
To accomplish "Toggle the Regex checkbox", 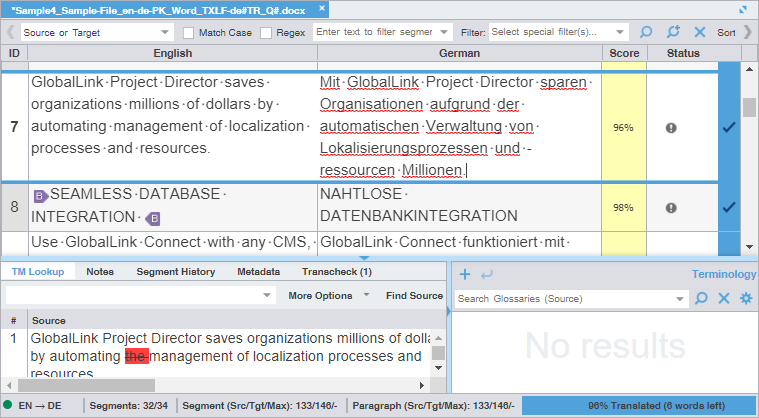I will pyautogui.click(x=266, y=33).
